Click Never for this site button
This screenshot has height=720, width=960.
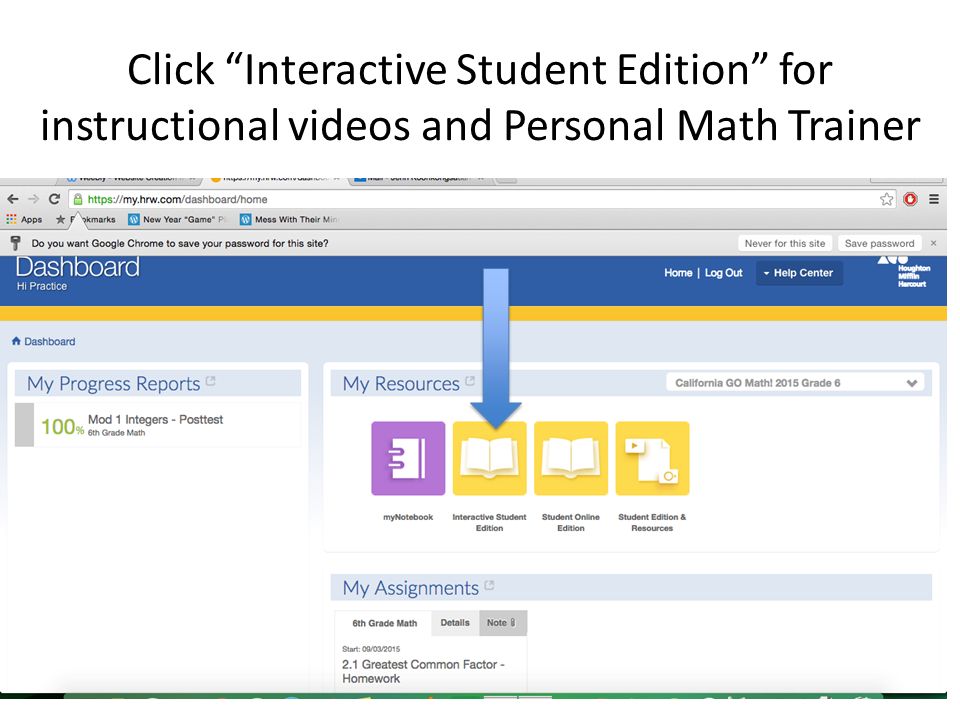[784, 243]
